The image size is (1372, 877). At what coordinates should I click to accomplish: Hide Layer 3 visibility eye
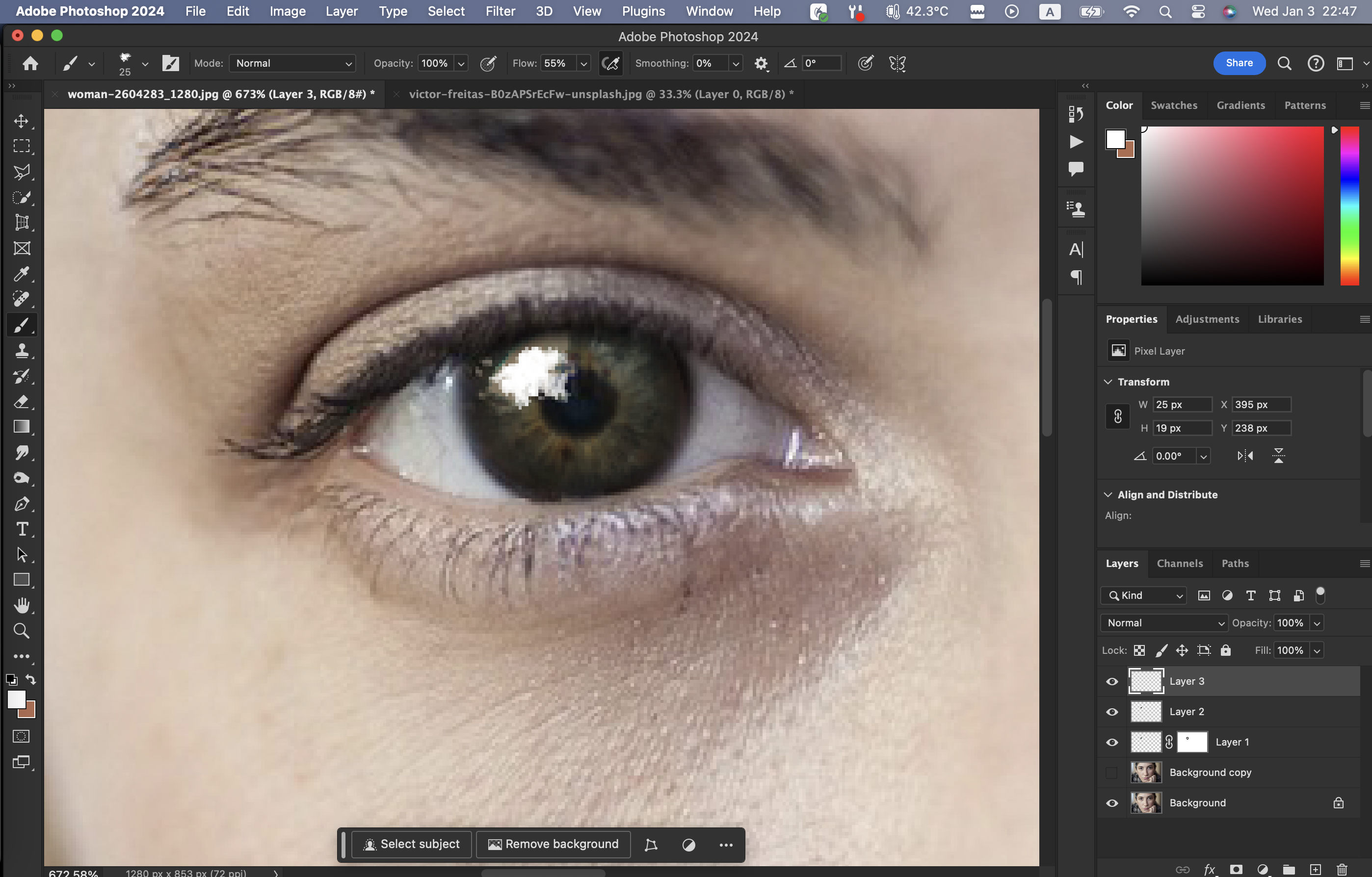1111,681
